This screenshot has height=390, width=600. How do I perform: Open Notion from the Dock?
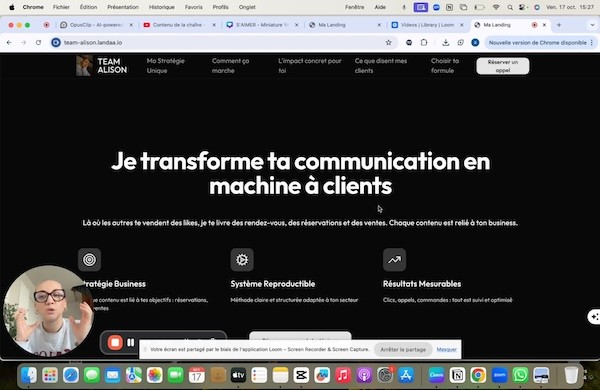click(457, 375)
